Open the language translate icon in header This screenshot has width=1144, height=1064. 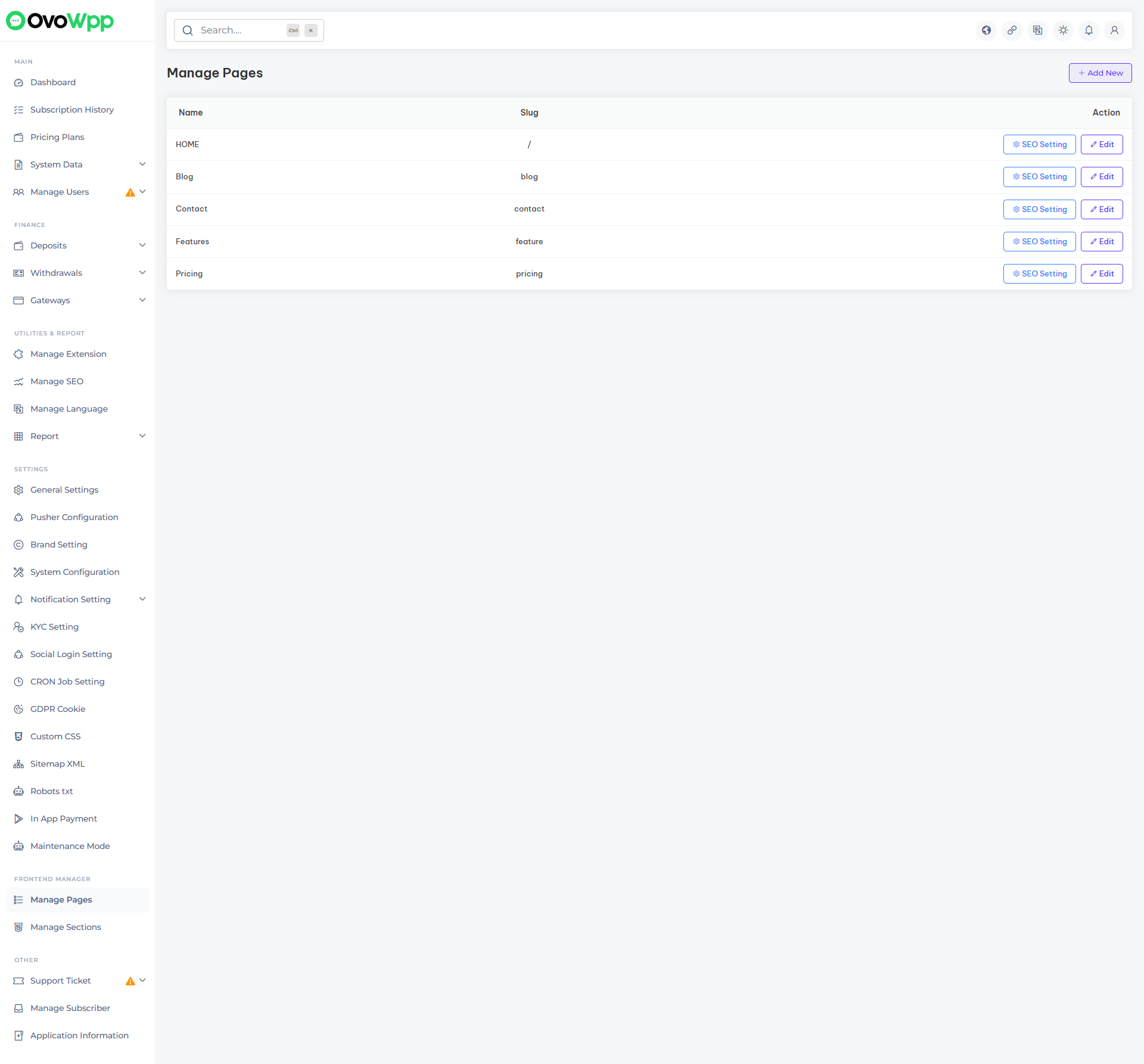point(1037,30)
